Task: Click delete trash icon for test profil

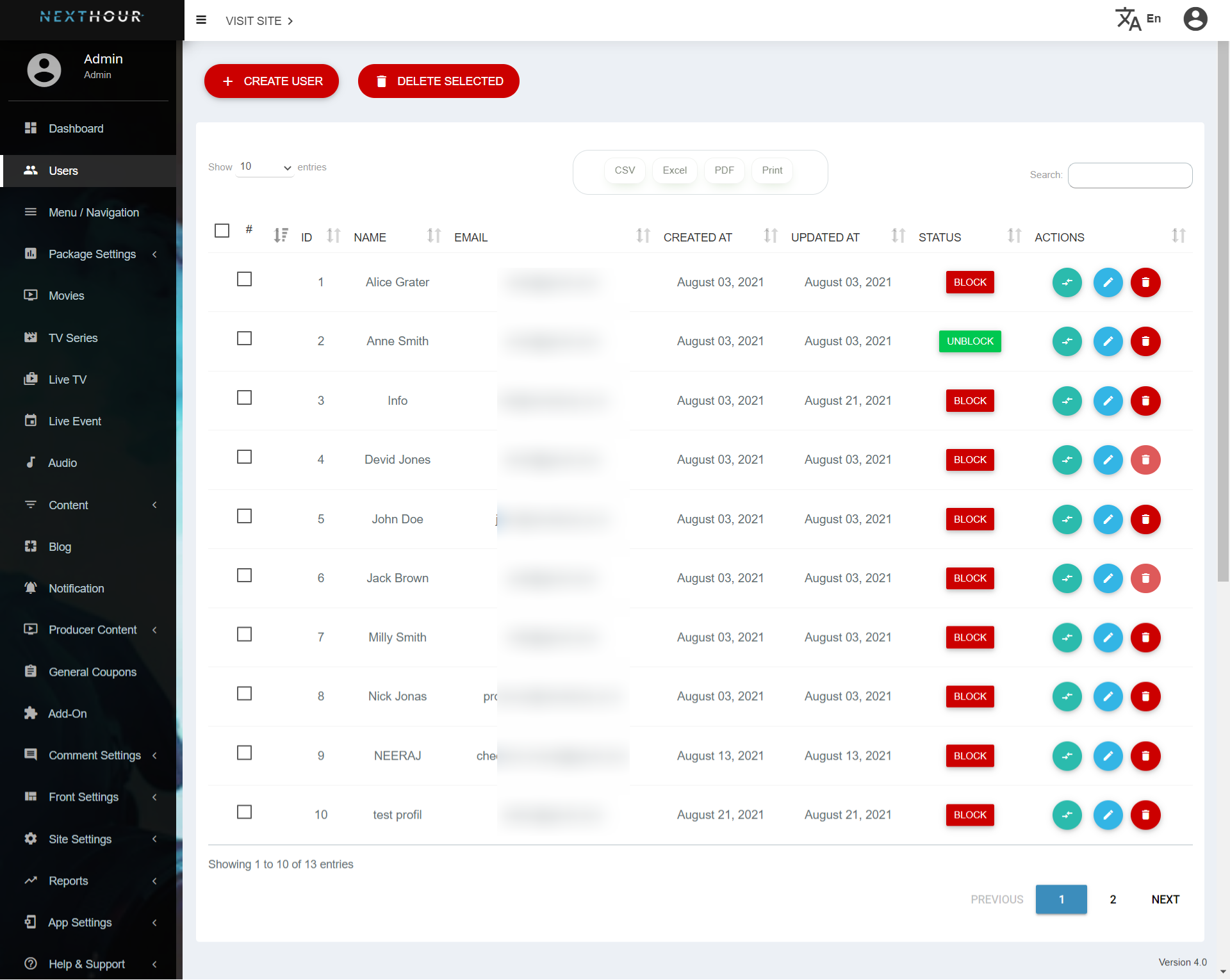Action: tap(1145, 815)
